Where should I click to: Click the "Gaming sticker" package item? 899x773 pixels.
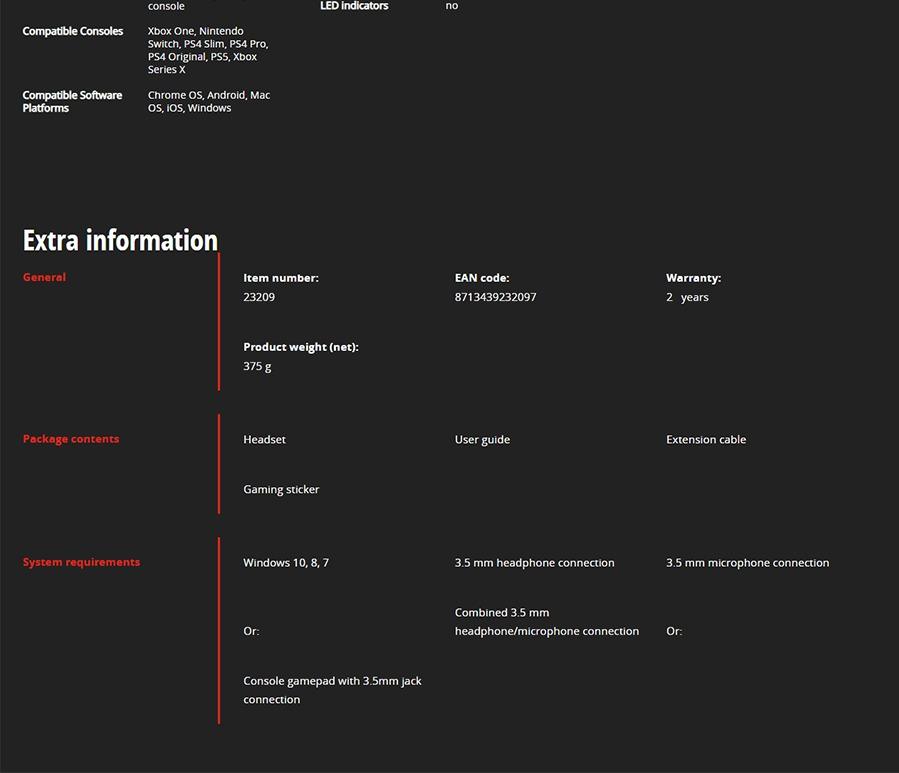(281, 490)
